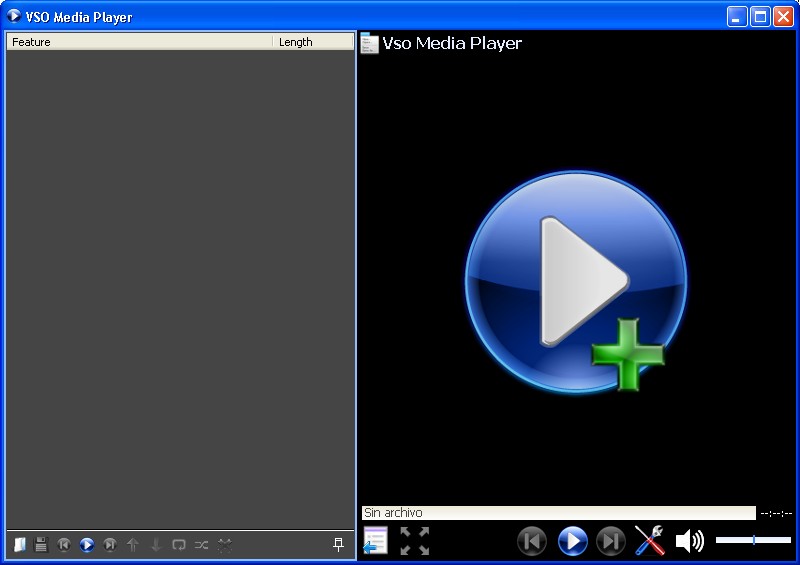Toggle shuffle mode in playlist toolbar

(202, 545)
